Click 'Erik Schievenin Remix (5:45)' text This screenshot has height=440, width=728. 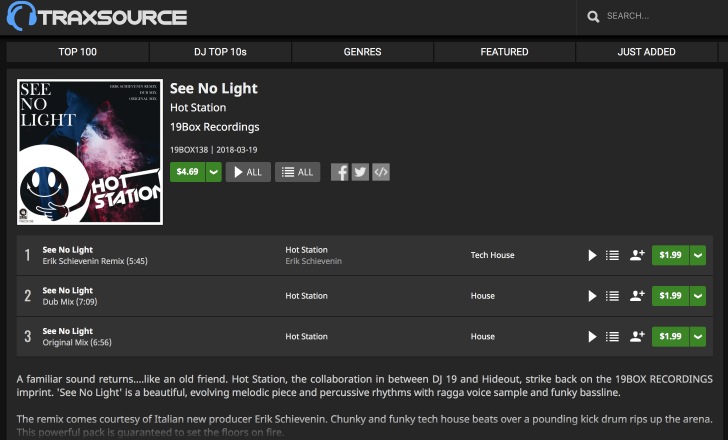(x=95, y=261)
